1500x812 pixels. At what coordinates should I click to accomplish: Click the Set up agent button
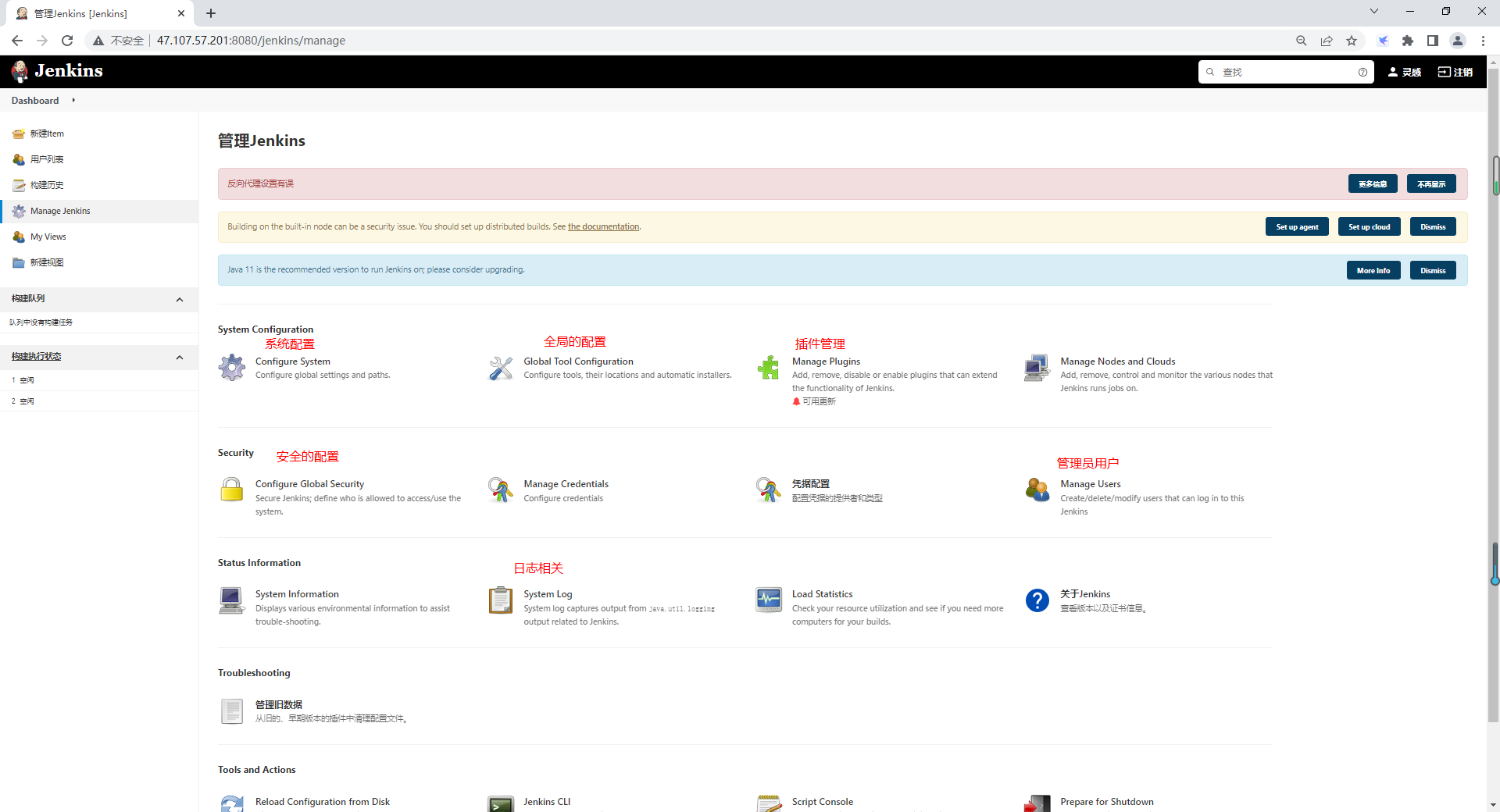tap(1297, 227)
